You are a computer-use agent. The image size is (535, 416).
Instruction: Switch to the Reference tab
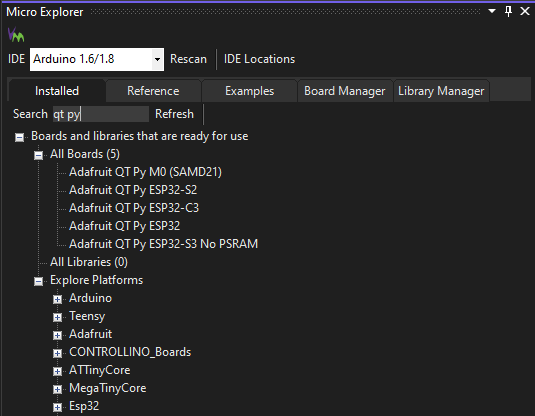point(153,91)
